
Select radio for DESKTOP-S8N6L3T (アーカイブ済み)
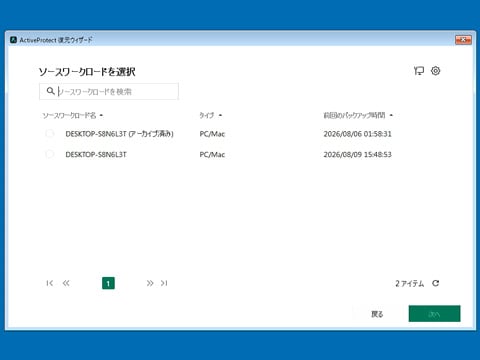click(x=50, y=133)
